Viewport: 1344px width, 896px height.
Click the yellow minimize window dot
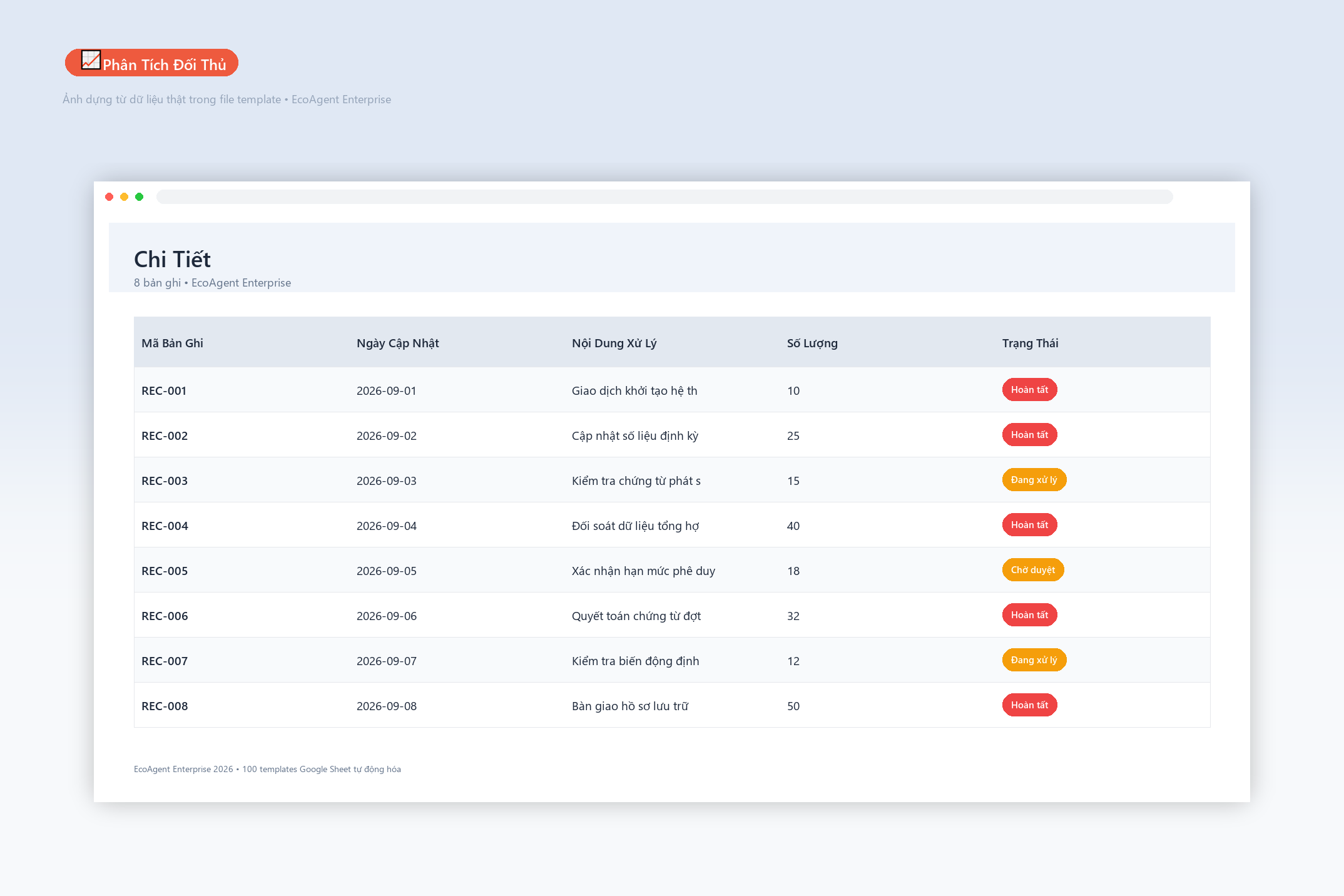125,196
